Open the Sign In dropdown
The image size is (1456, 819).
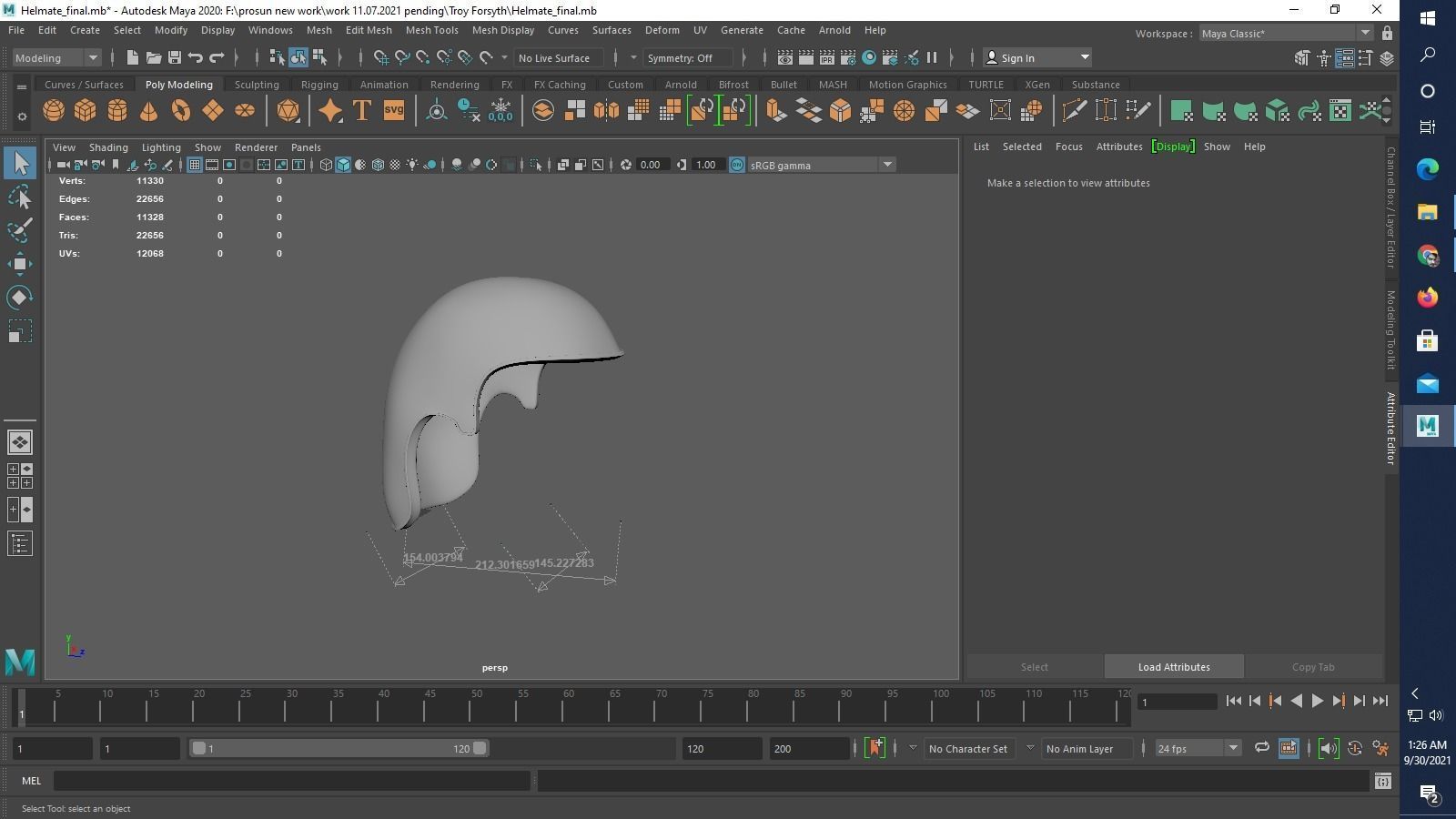[1038, 57]
